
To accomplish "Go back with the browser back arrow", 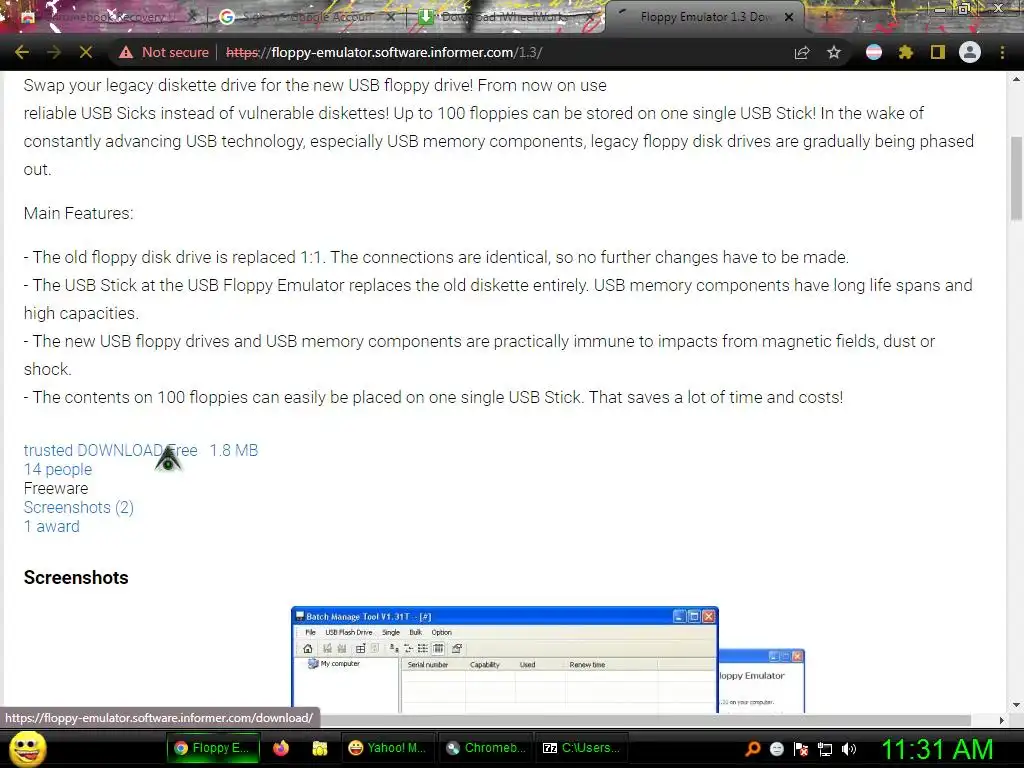I will (x=22, y=52).
